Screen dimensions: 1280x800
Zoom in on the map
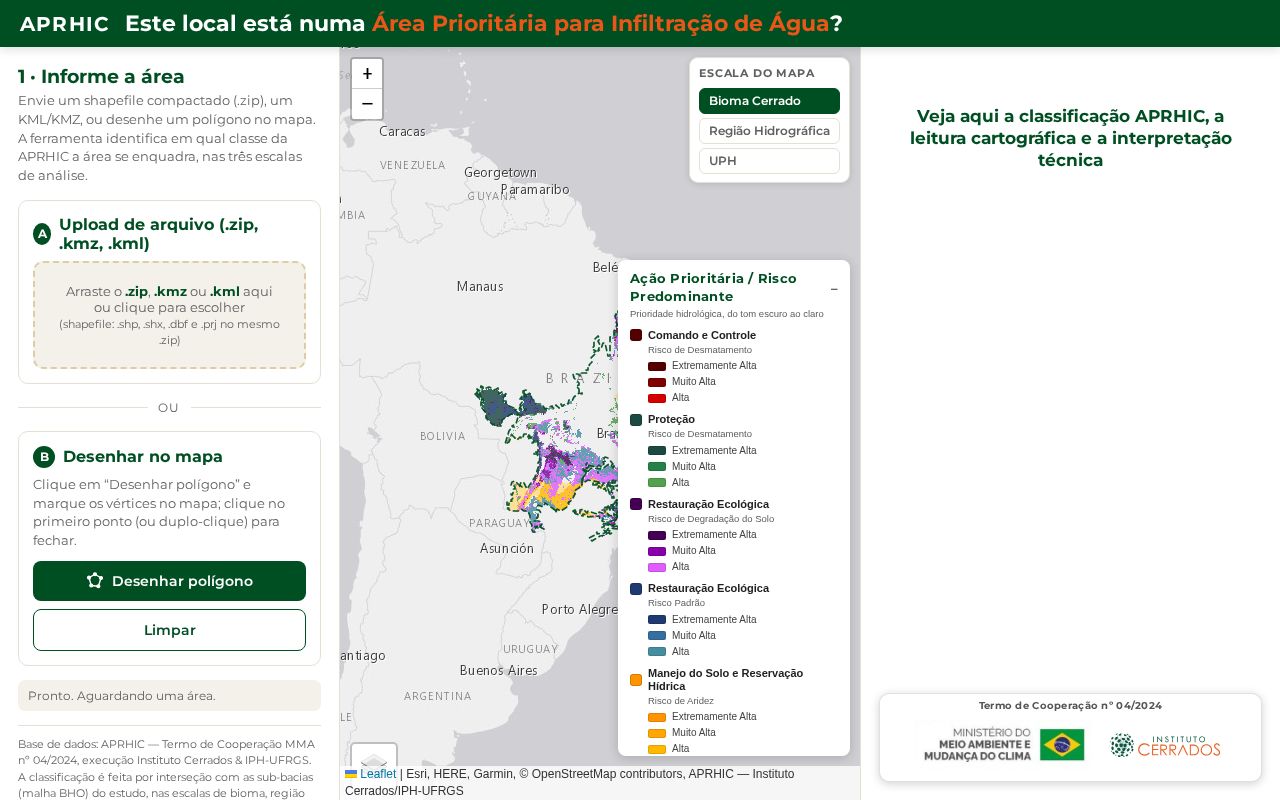point(367,74)
